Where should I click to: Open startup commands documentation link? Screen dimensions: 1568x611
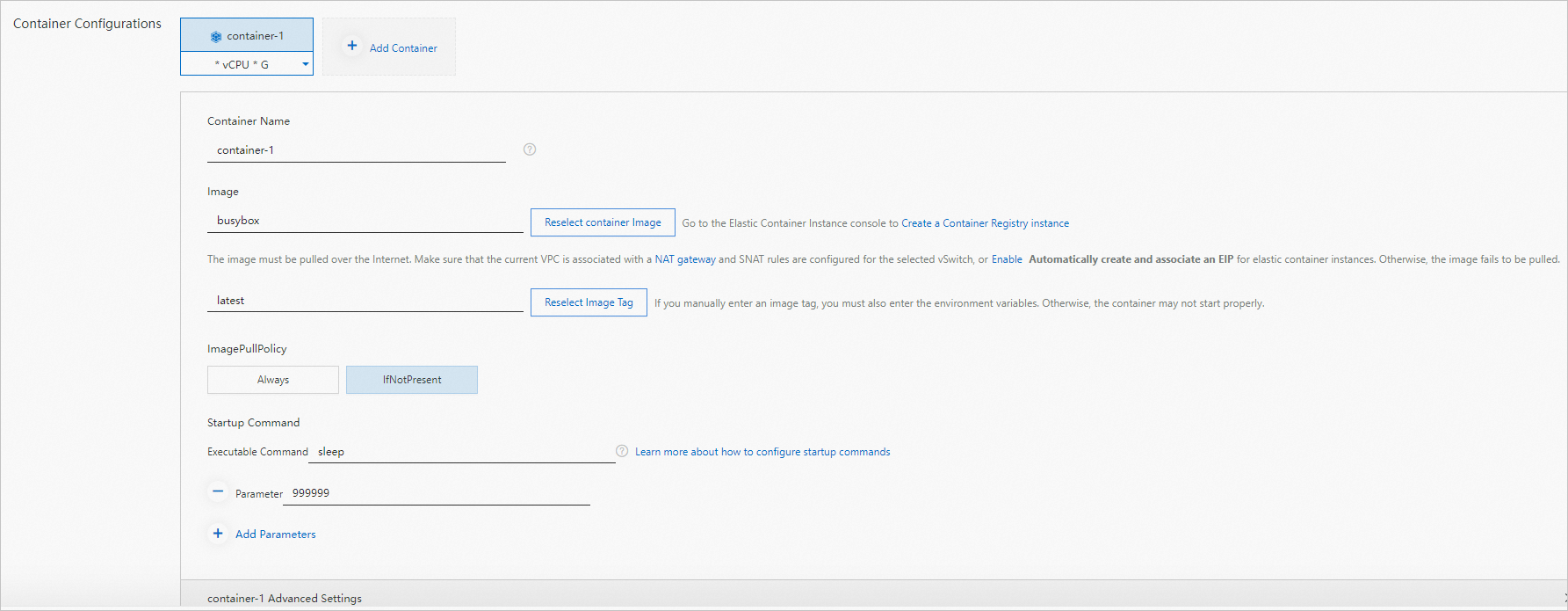coord(762,452)
